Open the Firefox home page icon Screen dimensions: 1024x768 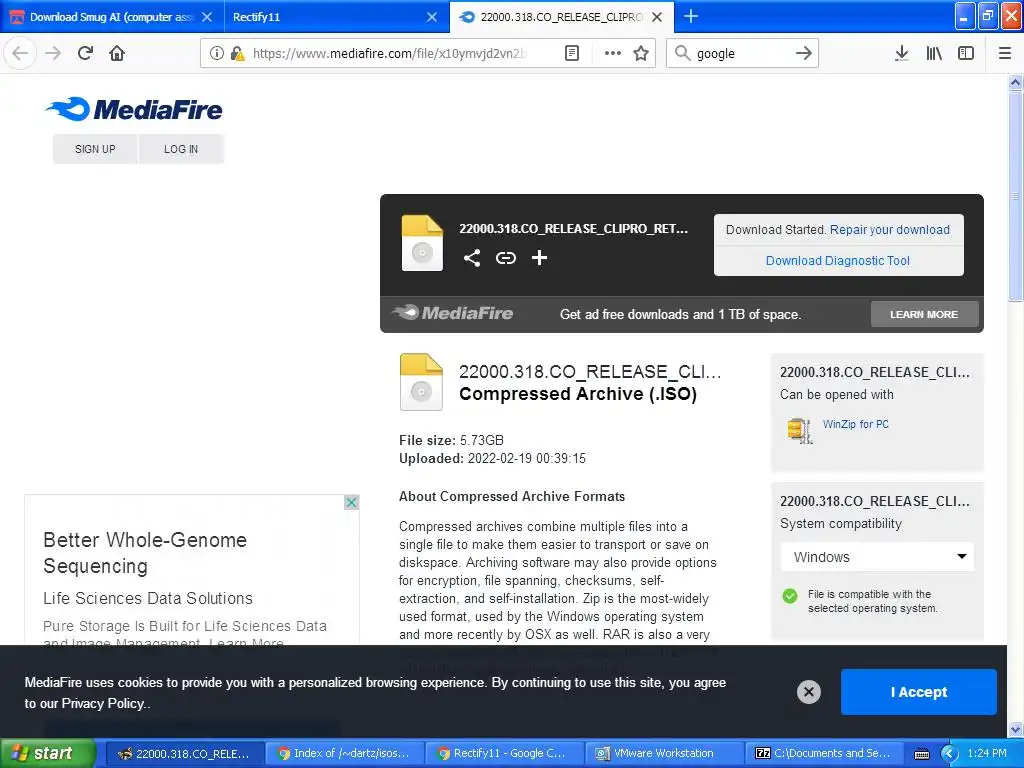click(117, 54)
